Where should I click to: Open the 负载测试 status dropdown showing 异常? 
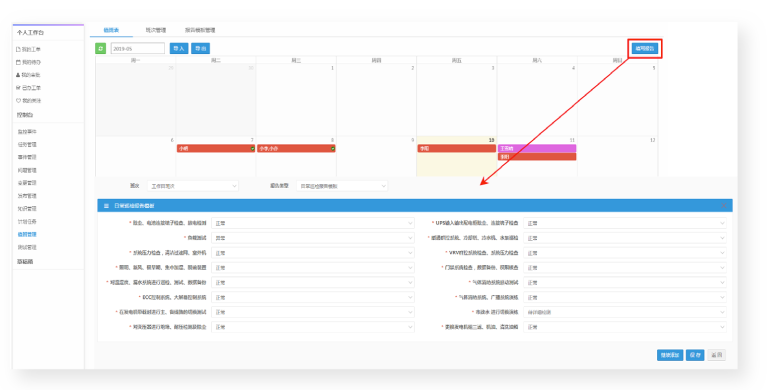(313, 238)
